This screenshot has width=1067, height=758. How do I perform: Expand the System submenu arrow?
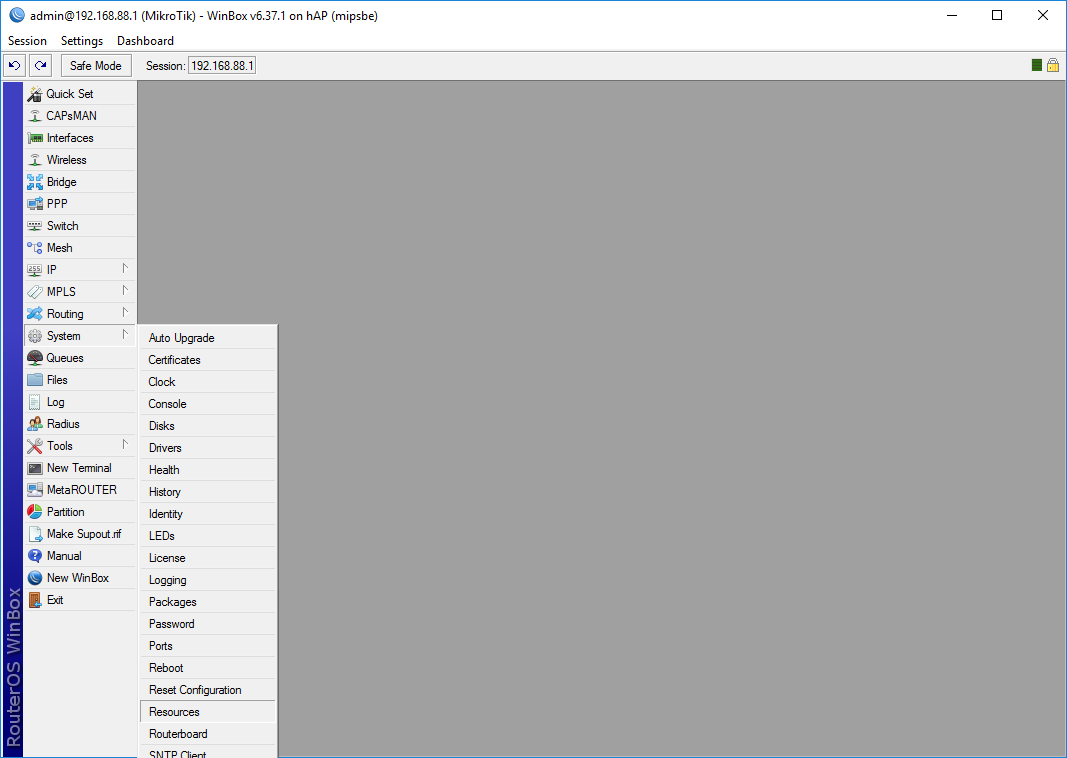(125, 335)
